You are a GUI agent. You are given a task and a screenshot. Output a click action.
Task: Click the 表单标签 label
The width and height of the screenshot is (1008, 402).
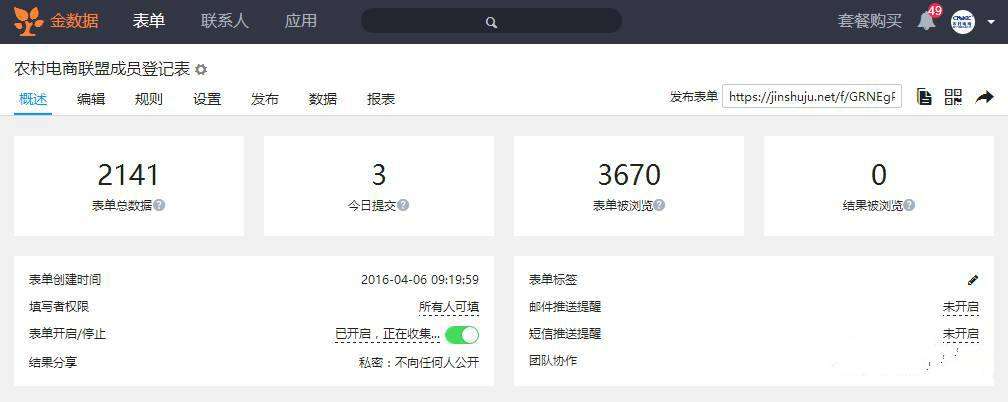tap(553, 280)
